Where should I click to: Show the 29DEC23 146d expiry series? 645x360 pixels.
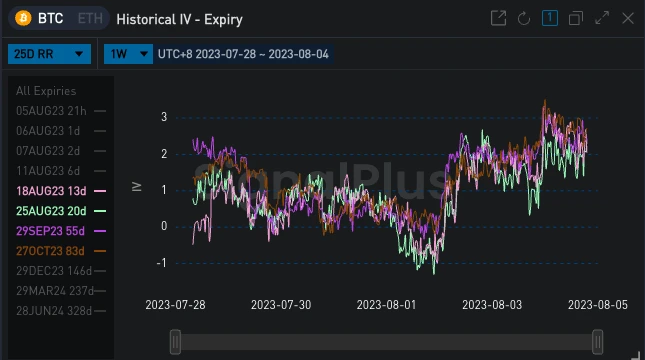click(x=60, y=271)
